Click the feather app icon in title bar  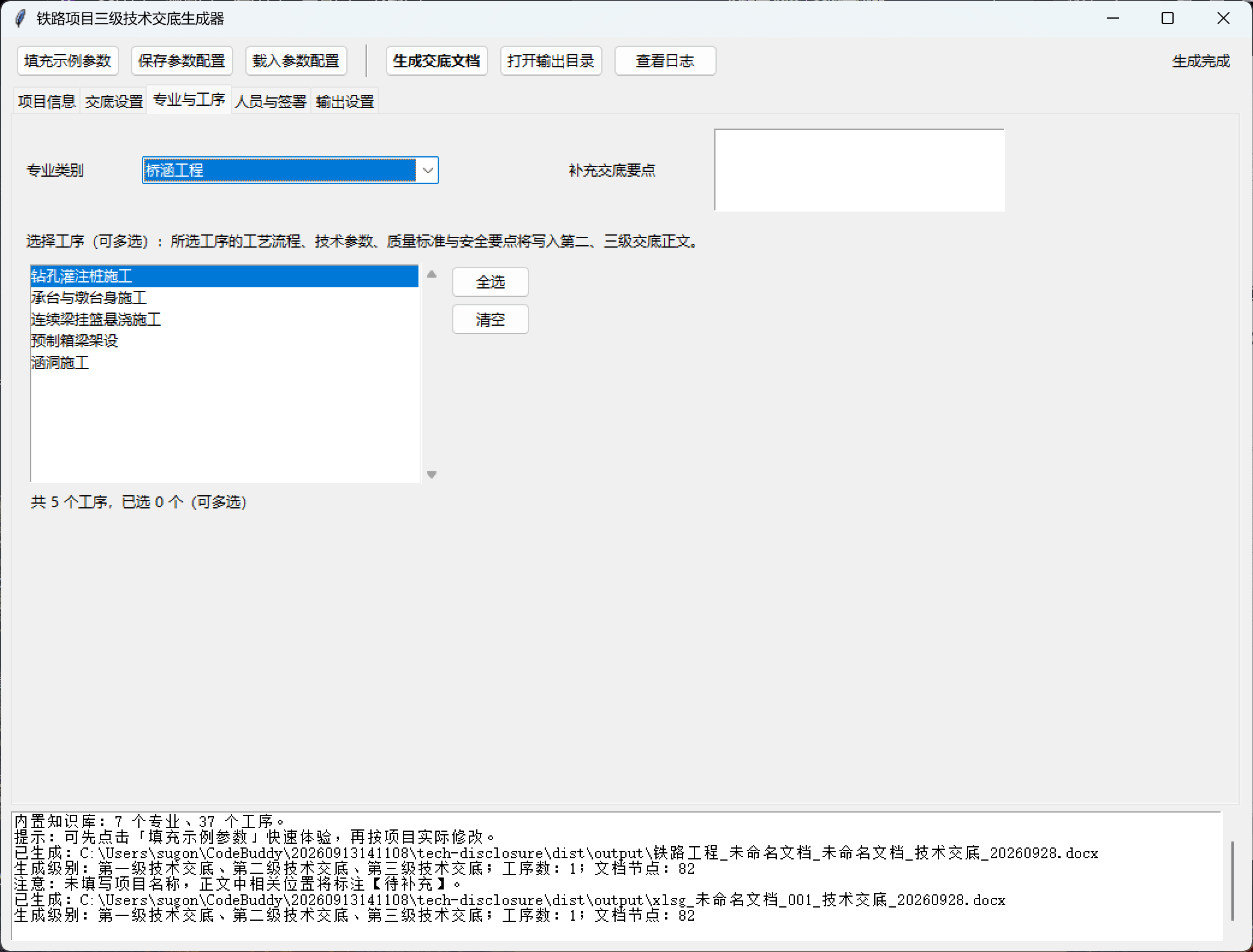(x=20, y=19)
